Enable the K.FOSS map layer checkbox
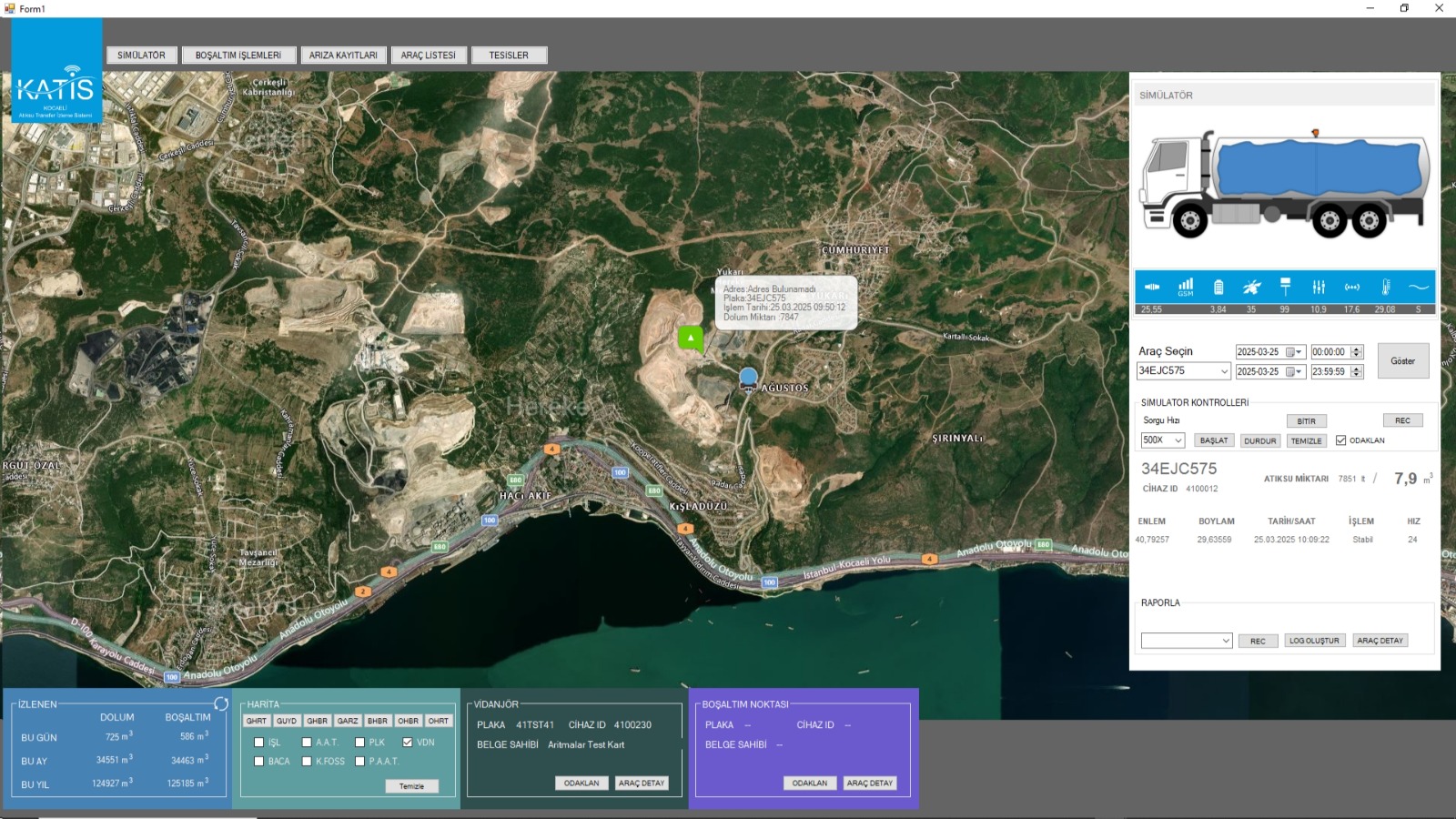The width and height of the screenshot is (1456, 819). coord(307,762)
